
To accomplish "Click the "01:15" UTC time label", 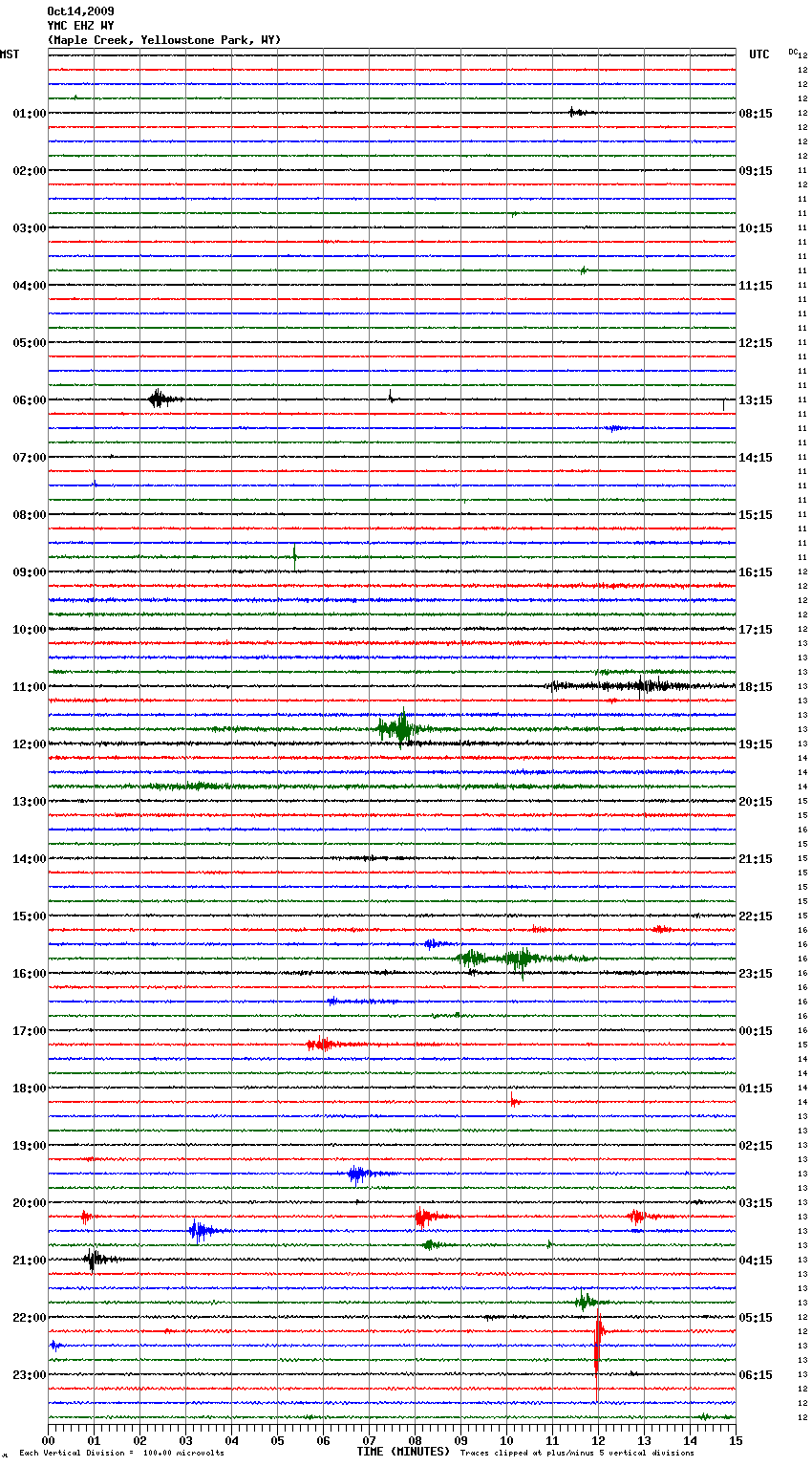I will coord(756,1089).
